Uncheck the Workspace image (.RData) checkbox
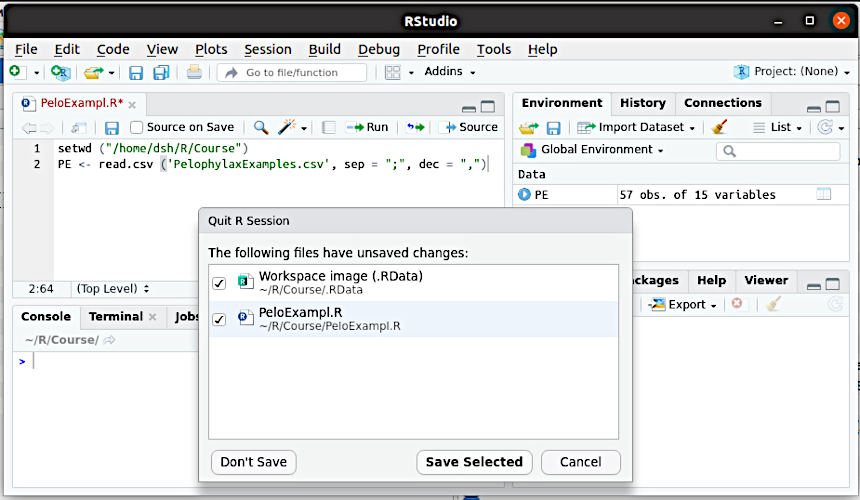 coord(219,283)
